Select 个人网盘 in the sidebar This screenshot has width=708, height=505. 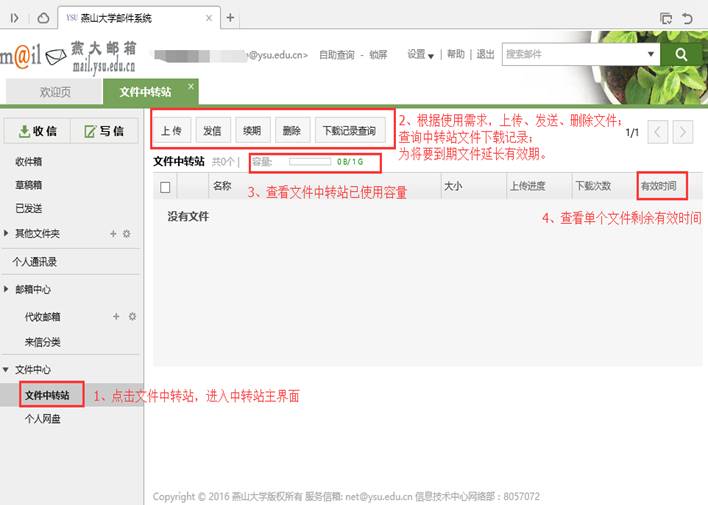[42, 421]
